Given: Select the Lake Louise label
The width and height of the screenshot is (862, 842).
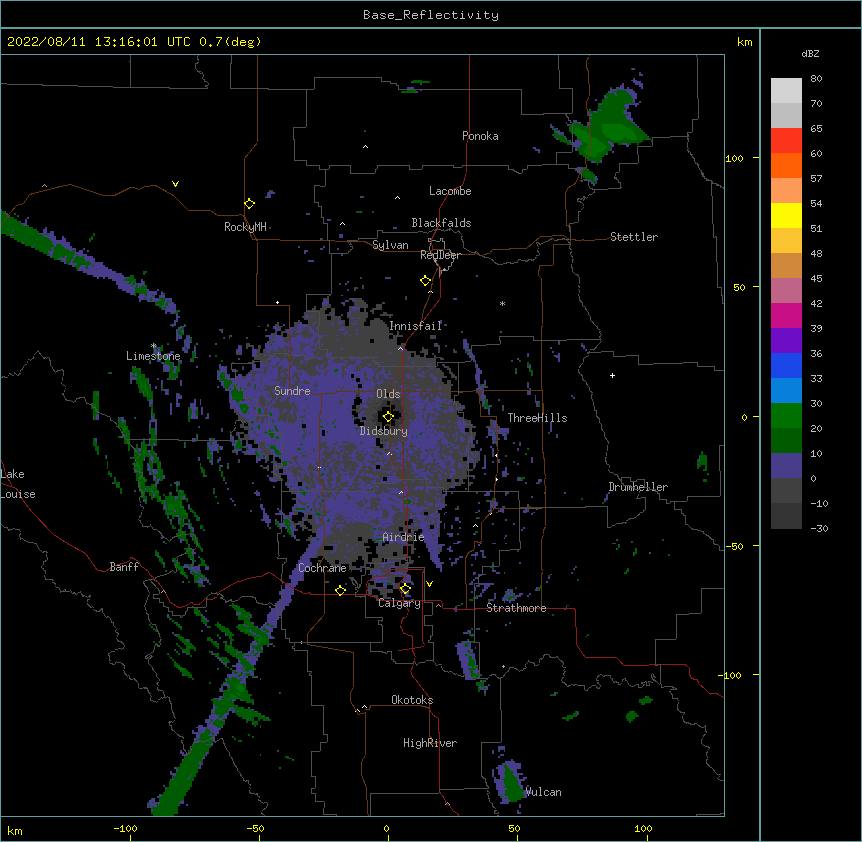Looking at the screenshot, I should [x=18, y=484].
